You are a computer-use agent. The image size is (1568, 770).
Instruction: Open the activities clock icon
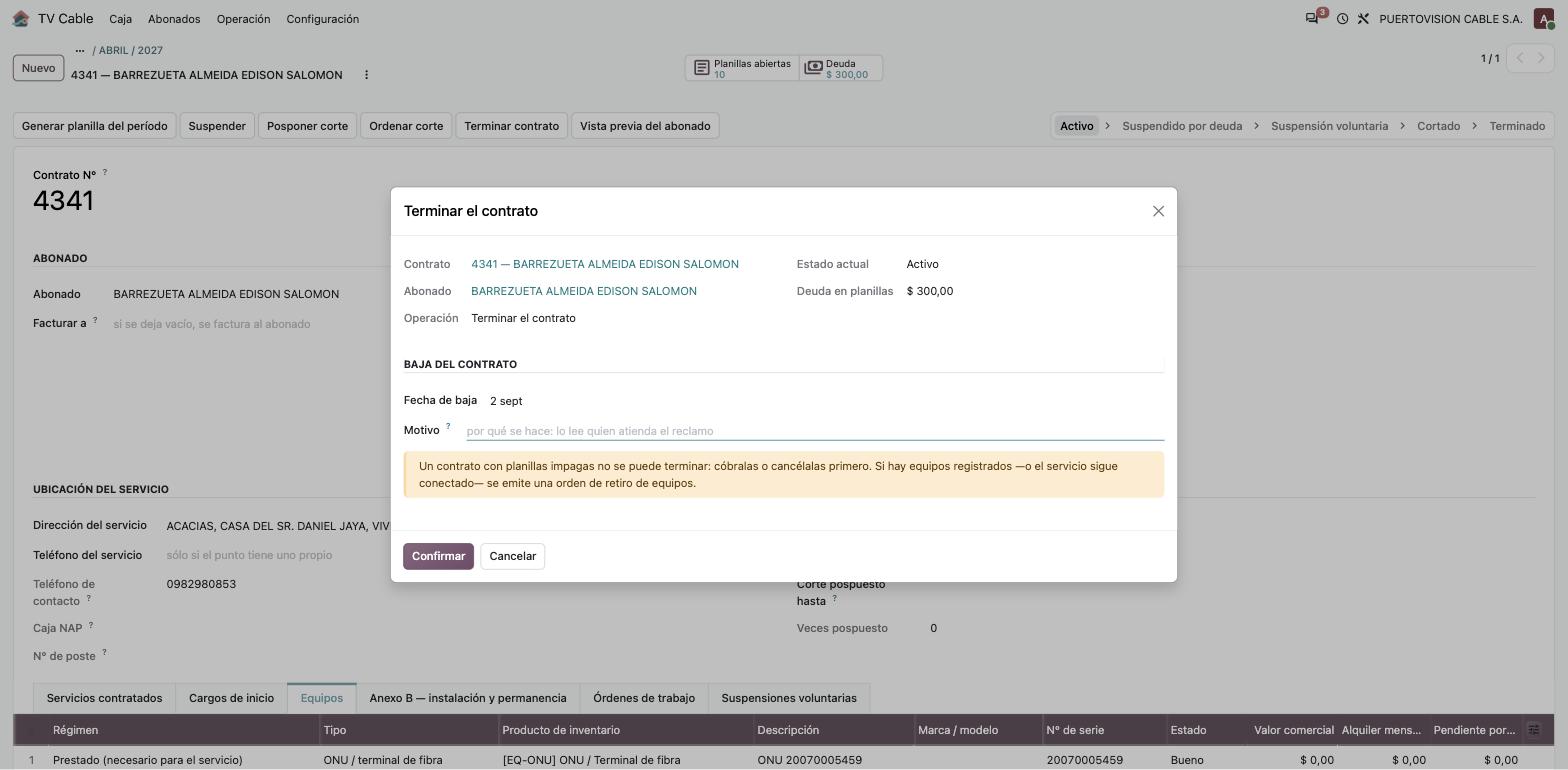(x=1342, y=19)
